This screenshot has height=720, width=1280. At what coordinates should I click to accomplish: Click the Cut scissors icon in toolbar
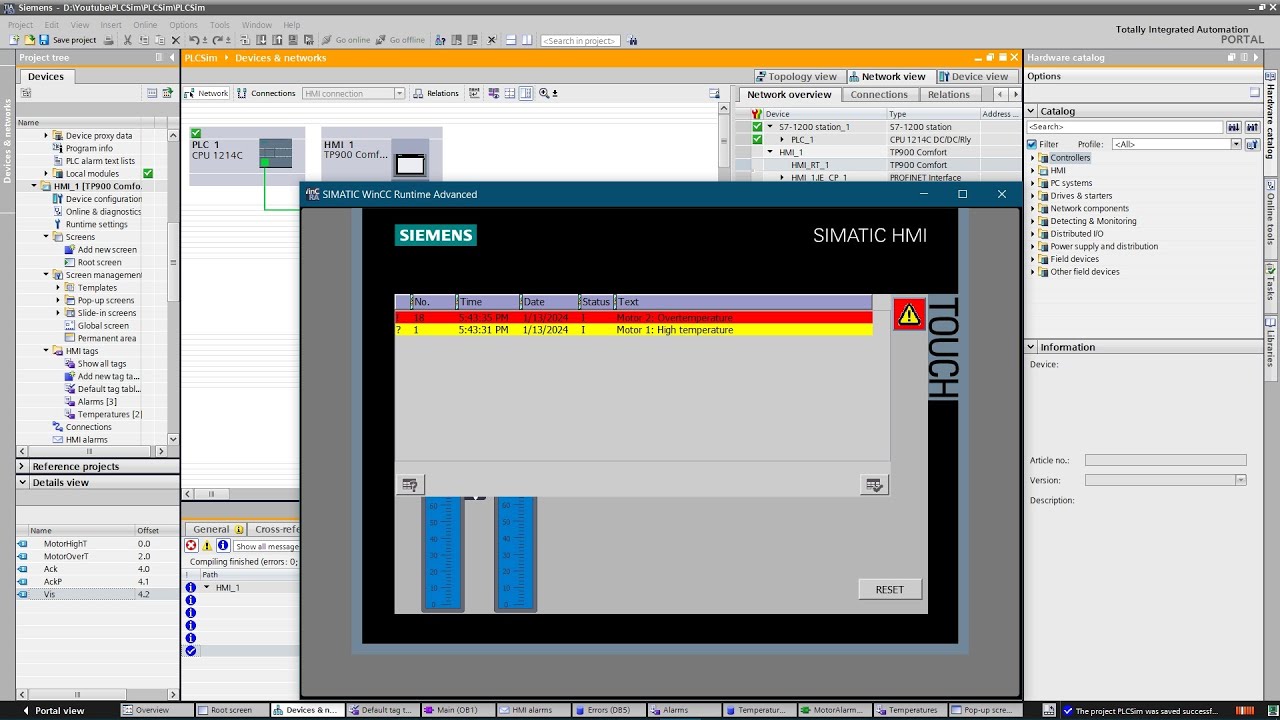pos(128,40)
